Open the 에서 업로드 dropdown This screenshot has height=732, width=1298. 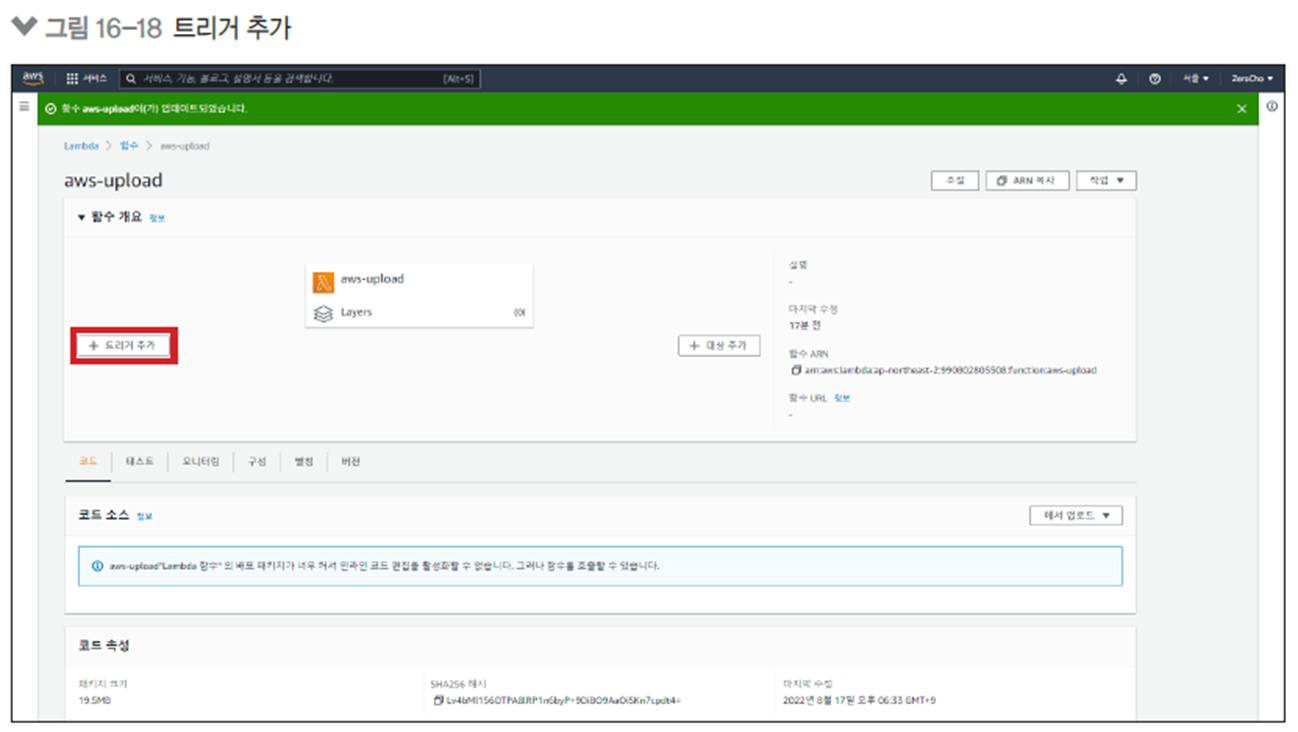point(1076,516)
